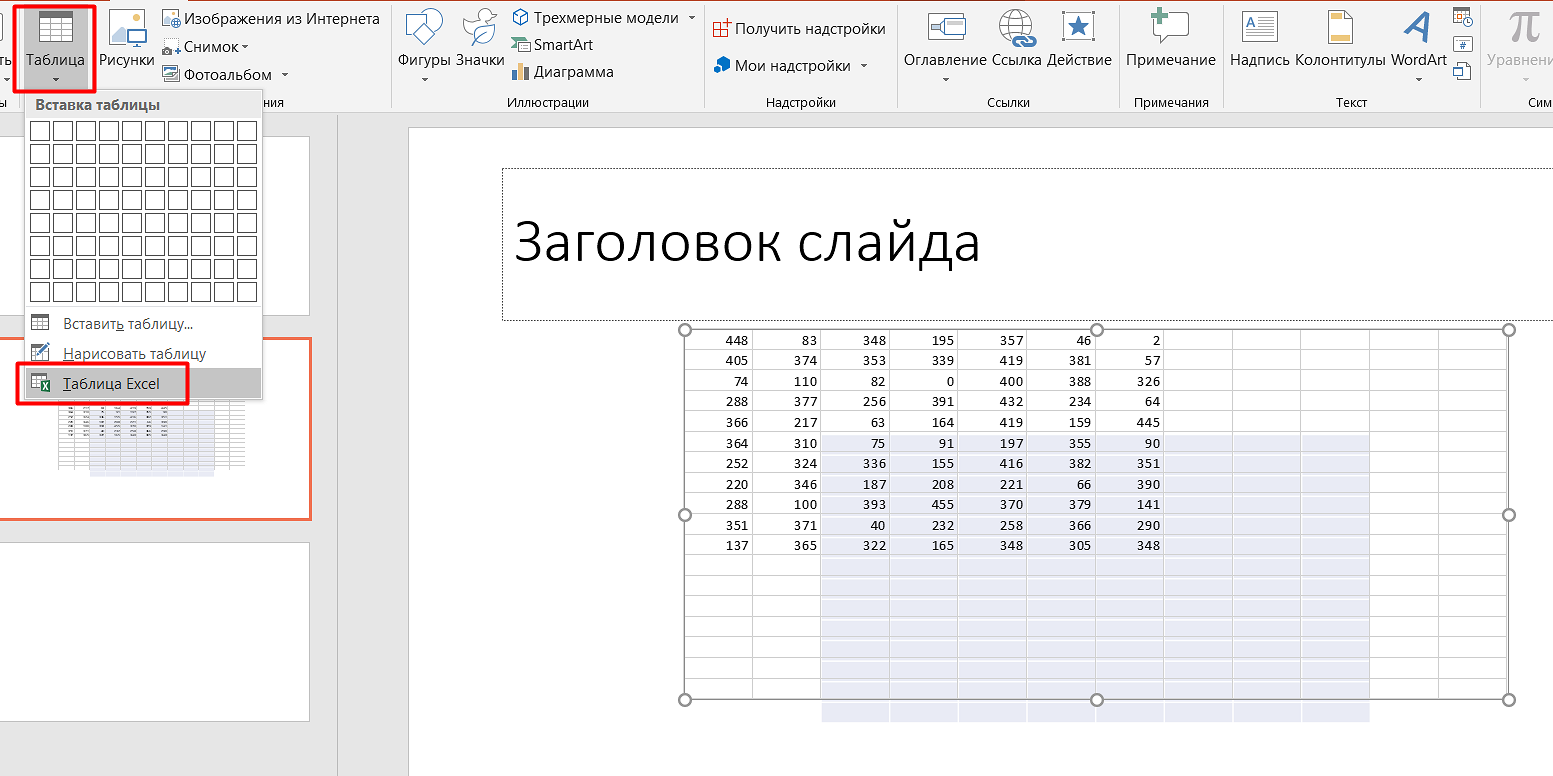Open the Фигуры shapes gallery
This screenshot has height=776, width=1553.
pyautogui.click(x=424, y=45)
